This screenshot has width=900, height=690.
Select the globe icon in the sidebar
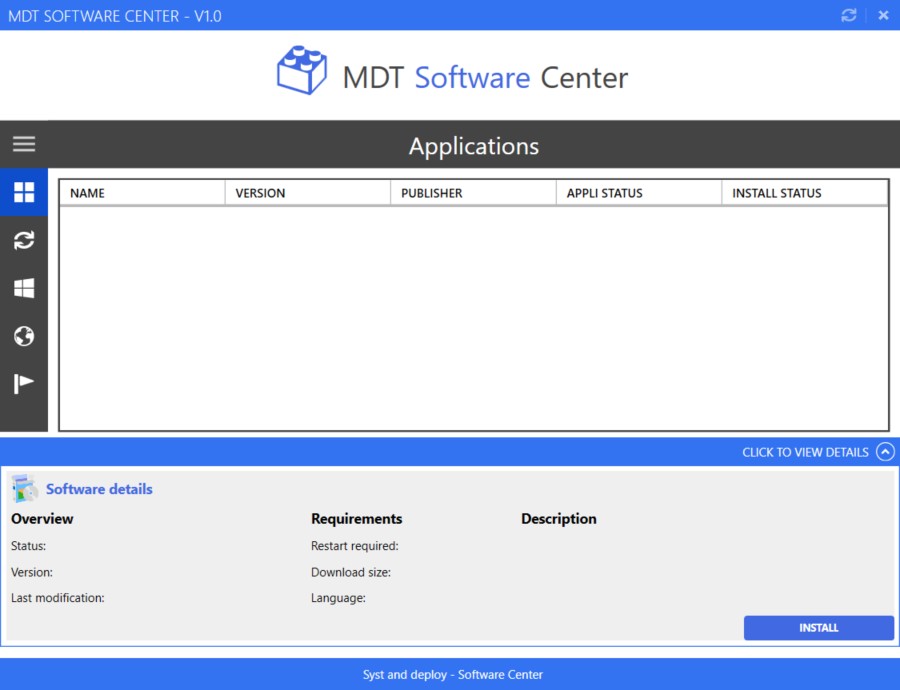point(23,336)
